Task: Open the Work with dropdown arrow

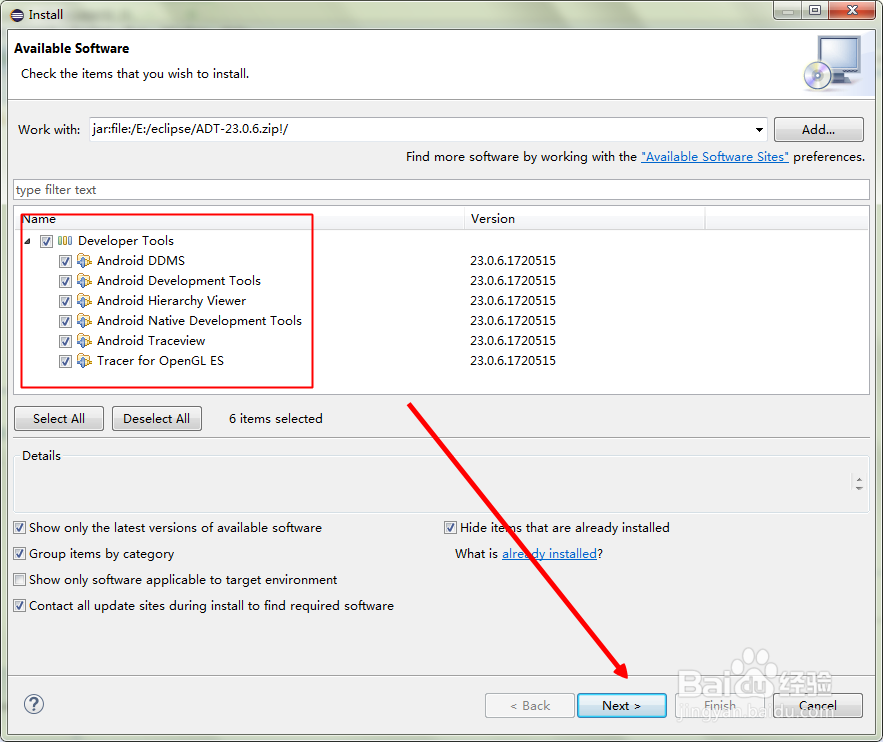Action: [759, 129]
